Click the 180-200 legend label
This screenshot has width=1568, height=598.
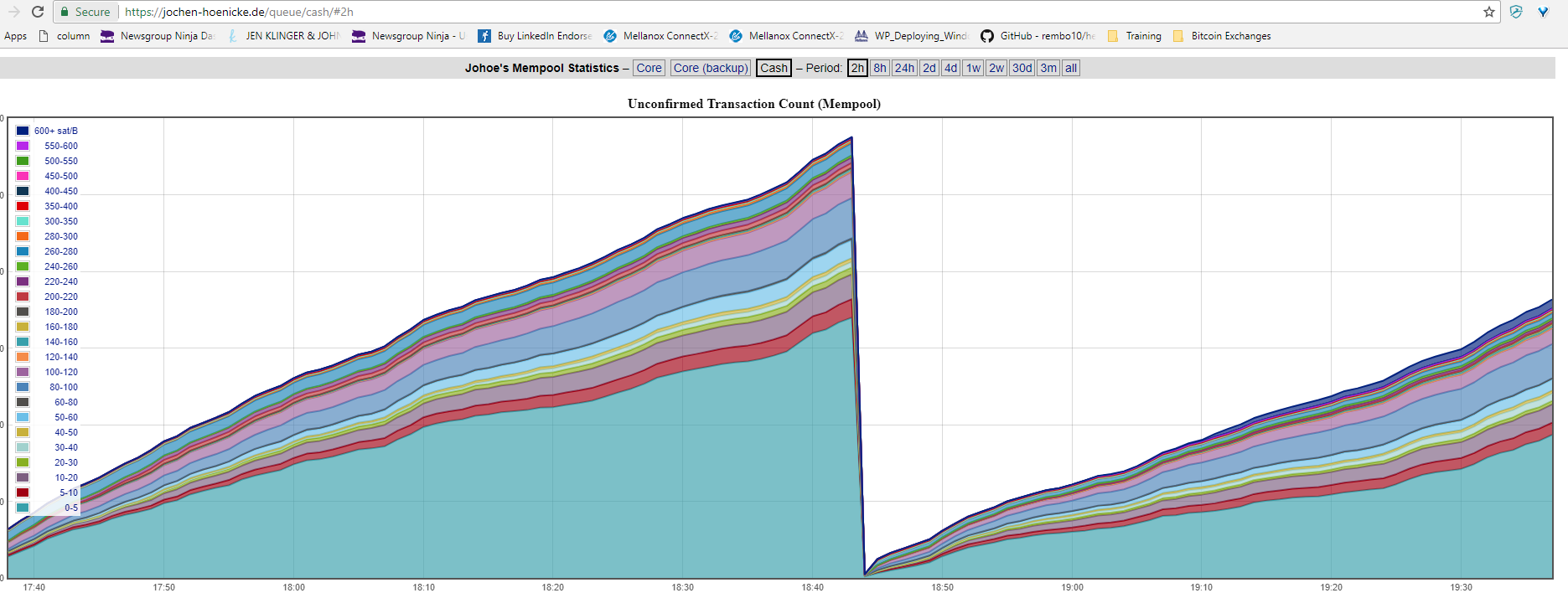point(61,312)
